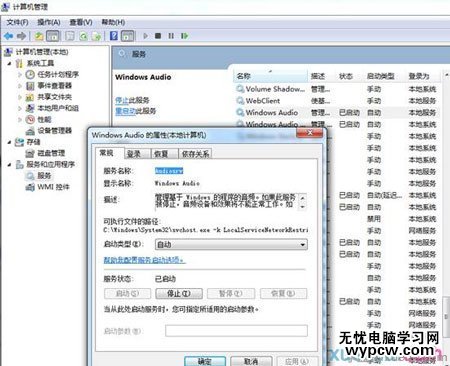Select 性能 in the tree
This screenshot has height=366, width=450.
click(x=44, y=119)
